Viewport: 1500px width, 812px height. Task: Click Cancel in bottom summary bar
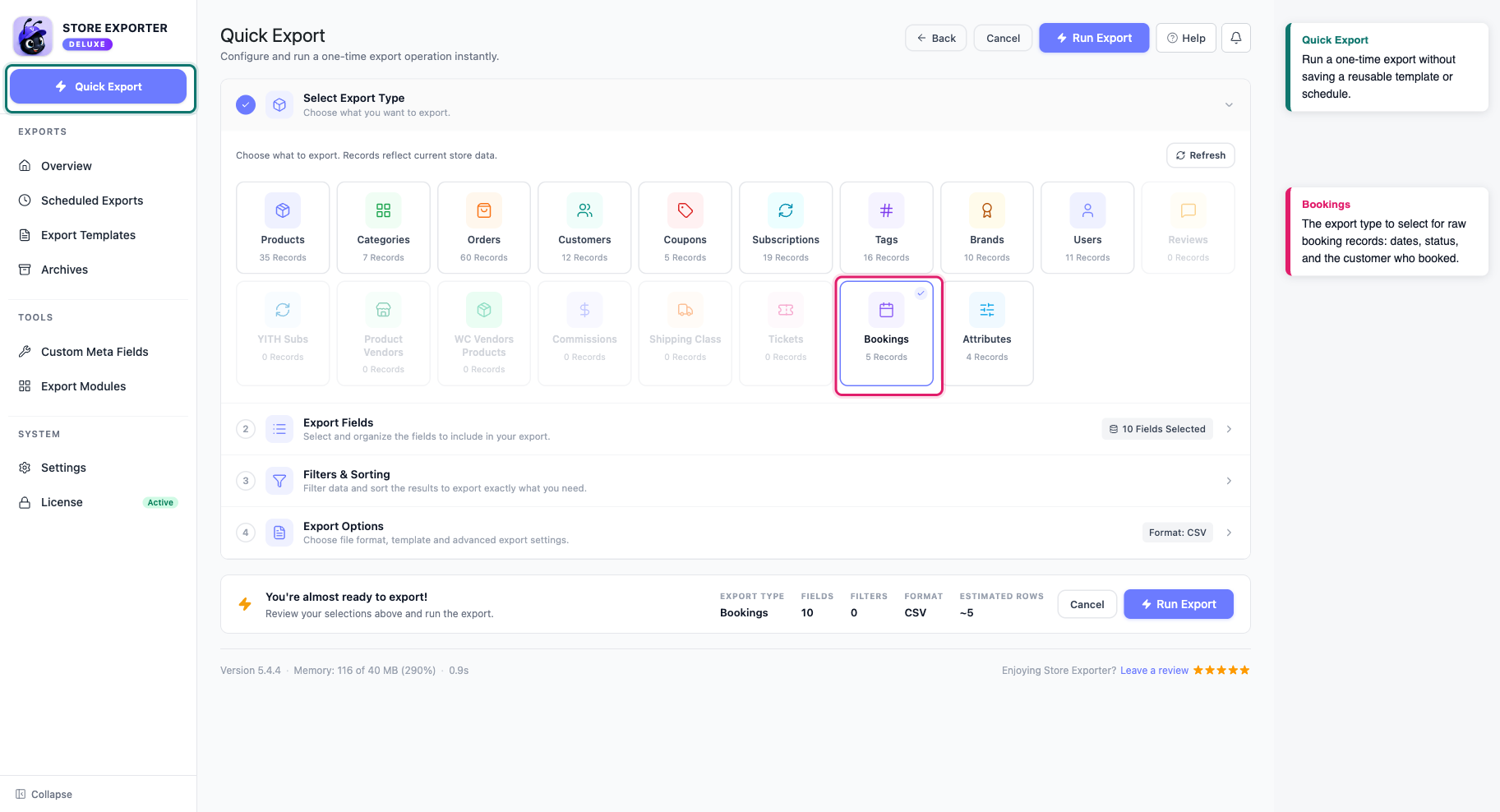[1087, 604]
